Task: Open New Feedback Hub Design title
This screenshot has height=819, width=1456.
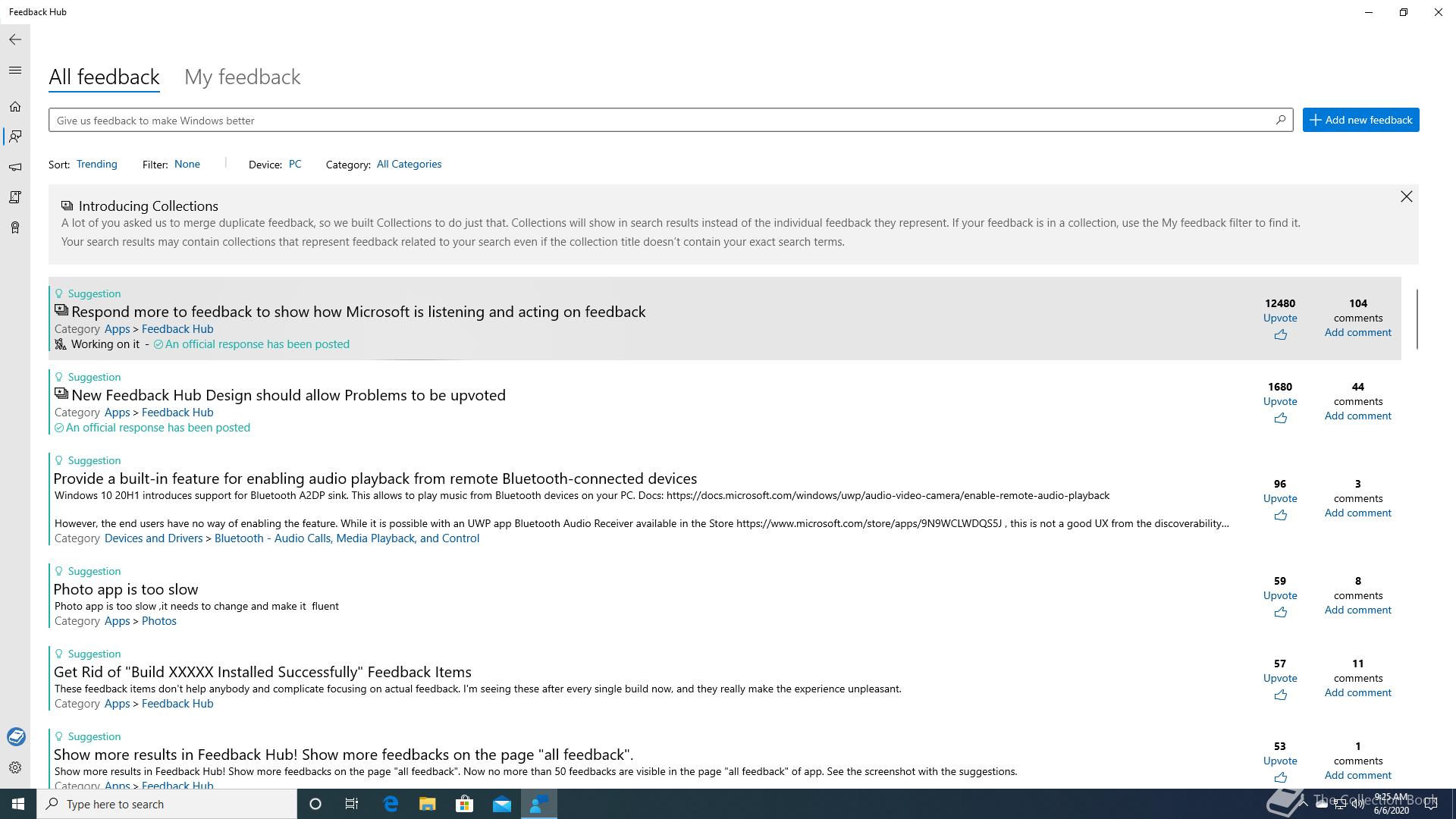Action: pos(288,395)
